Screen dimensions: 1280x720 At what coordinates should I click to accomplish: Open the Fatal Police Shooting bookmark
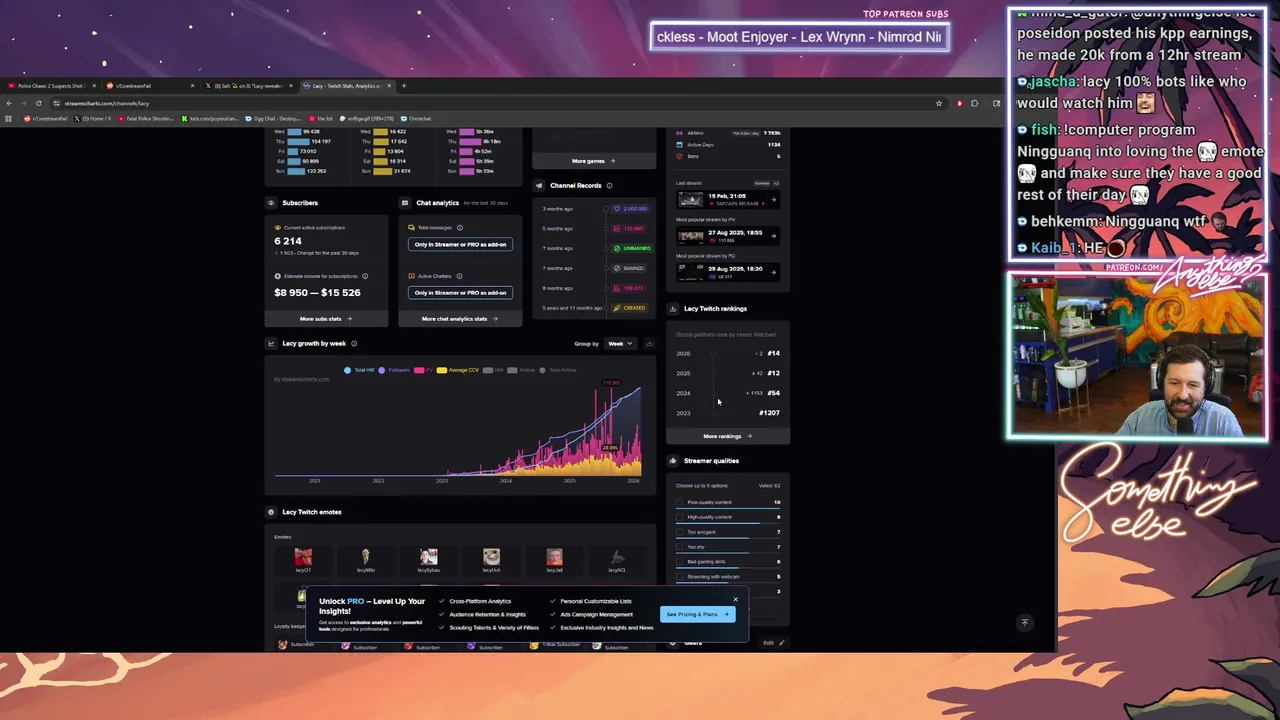click(x=146, y=118)
